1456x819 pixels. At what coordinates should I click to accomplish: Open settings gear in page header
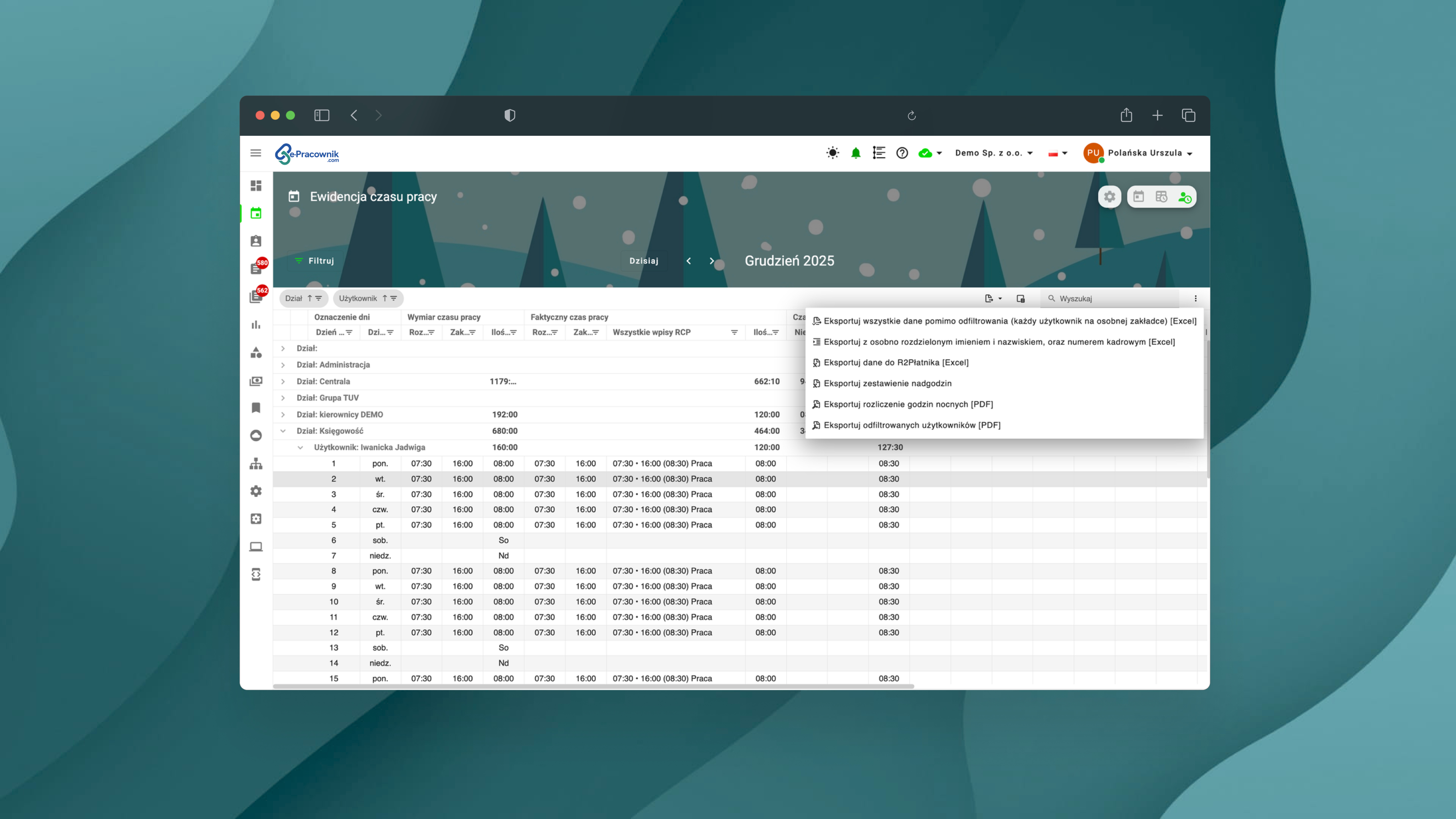point(1109,197)
